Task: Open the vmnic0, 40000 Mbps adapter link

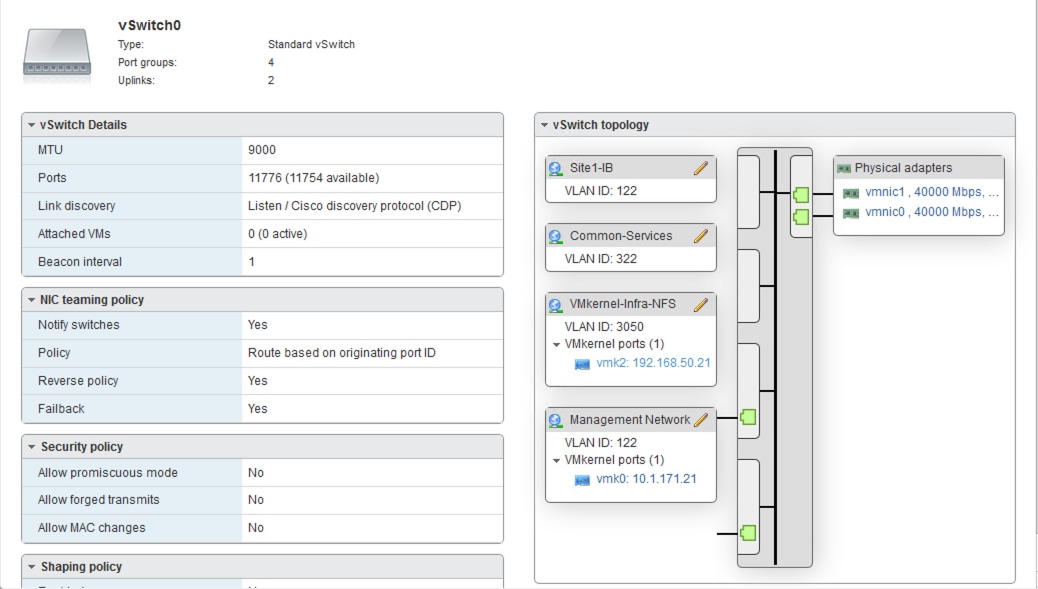Action: point(931,212)
